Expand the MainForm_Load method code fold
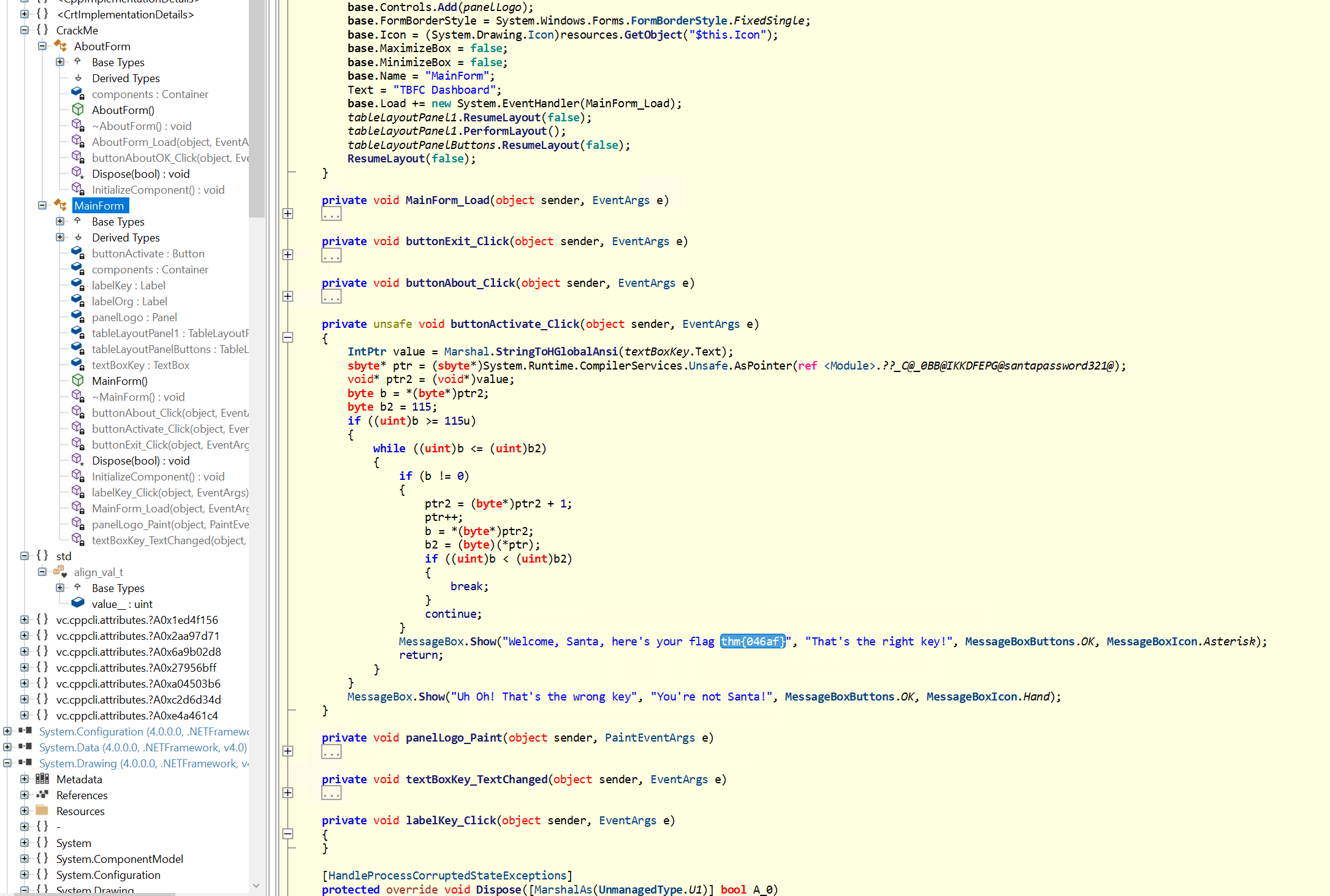Screen dimensions: 1330x896 point(287,214)
